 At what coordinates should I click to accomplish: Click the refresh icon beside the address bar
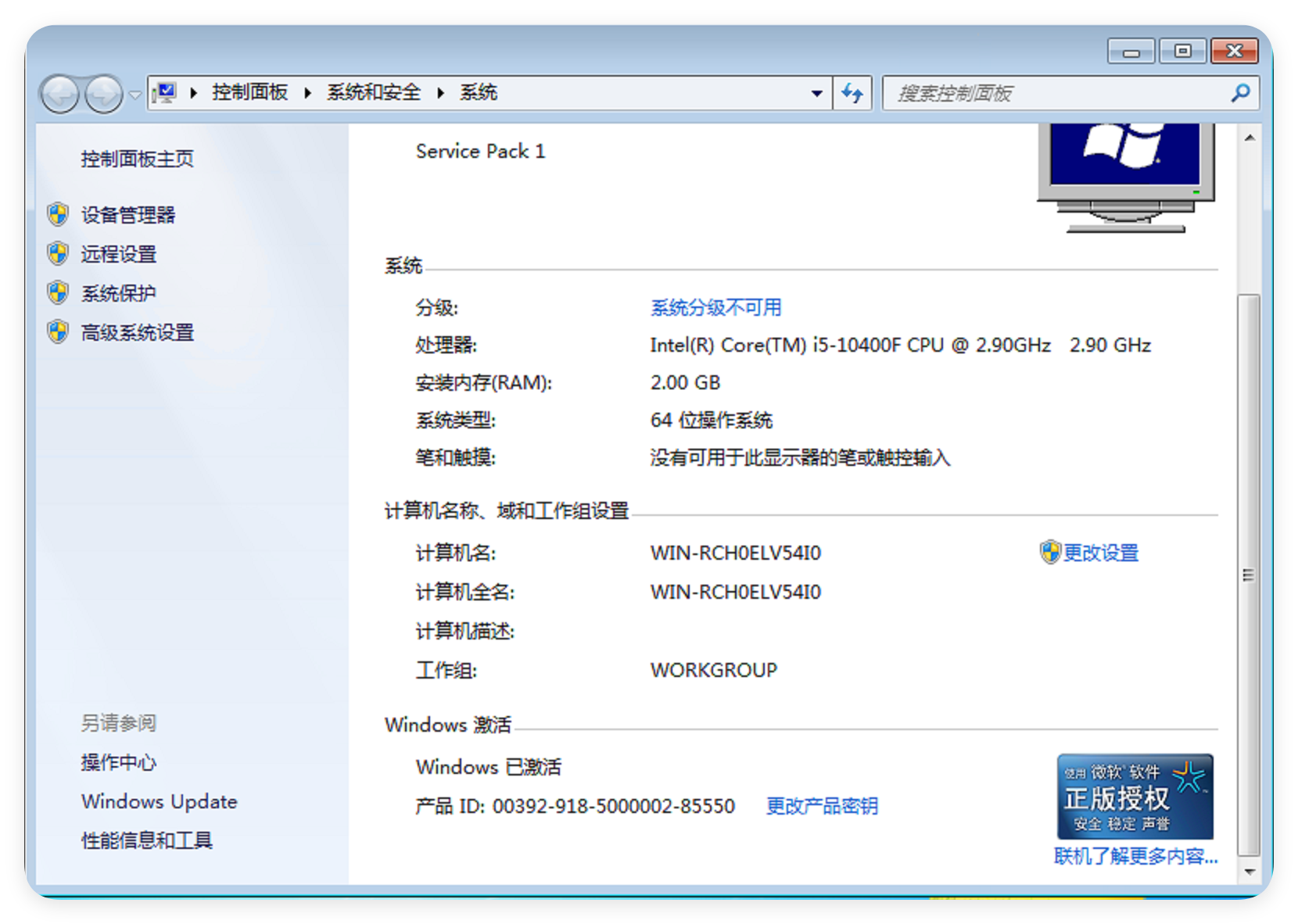[852, 92]
